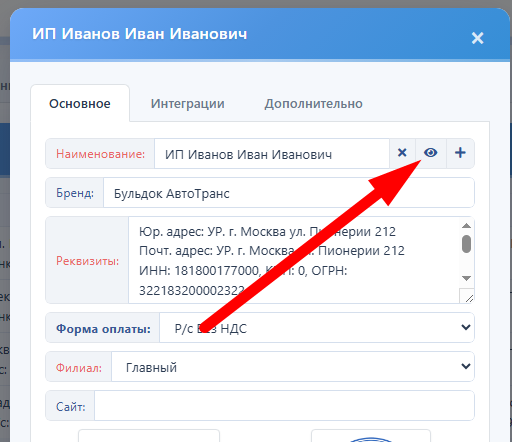Click the Форма оплаты label

(x=103, y=329)
